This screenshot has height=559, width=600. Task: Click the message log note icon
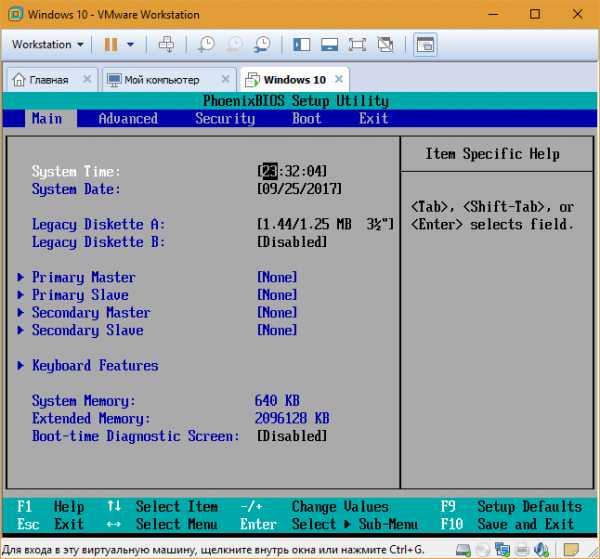click(x=571, y=550)
